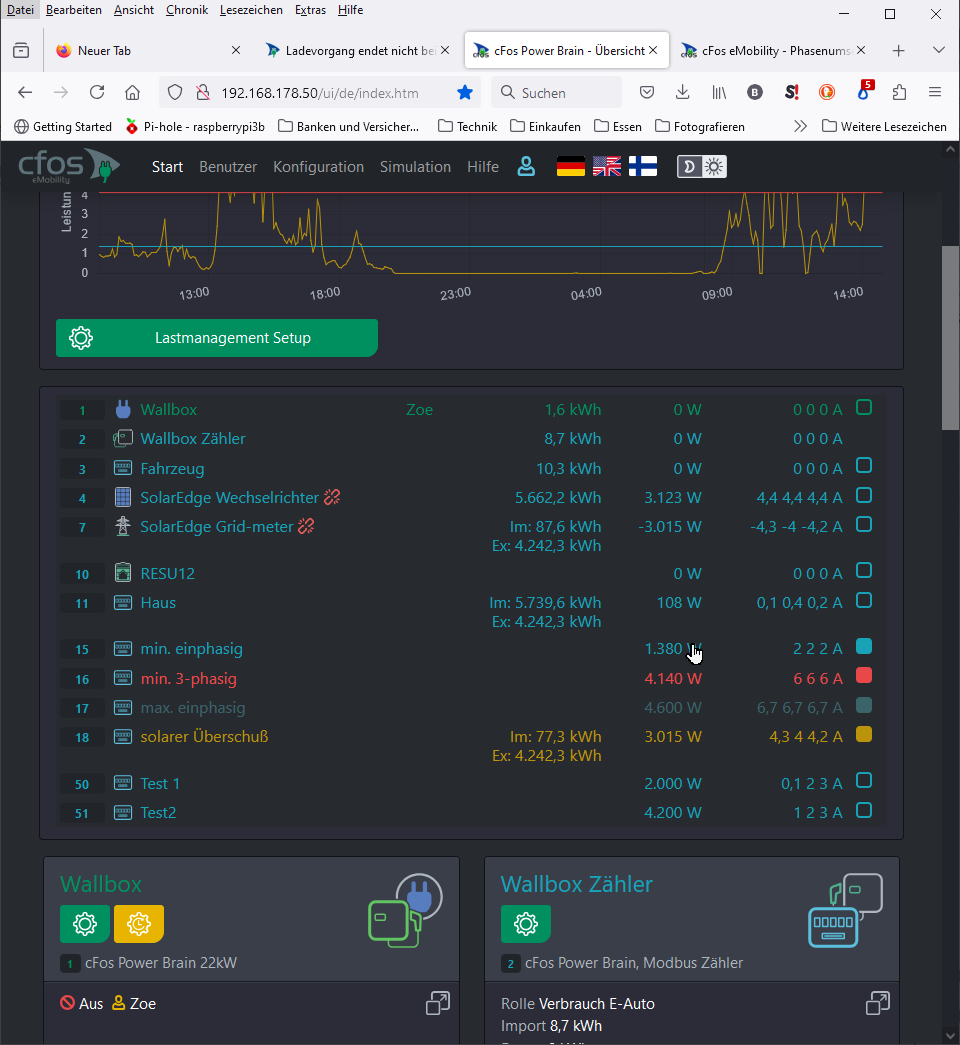Uncheck the red box for min. 3-phasig

864,676
